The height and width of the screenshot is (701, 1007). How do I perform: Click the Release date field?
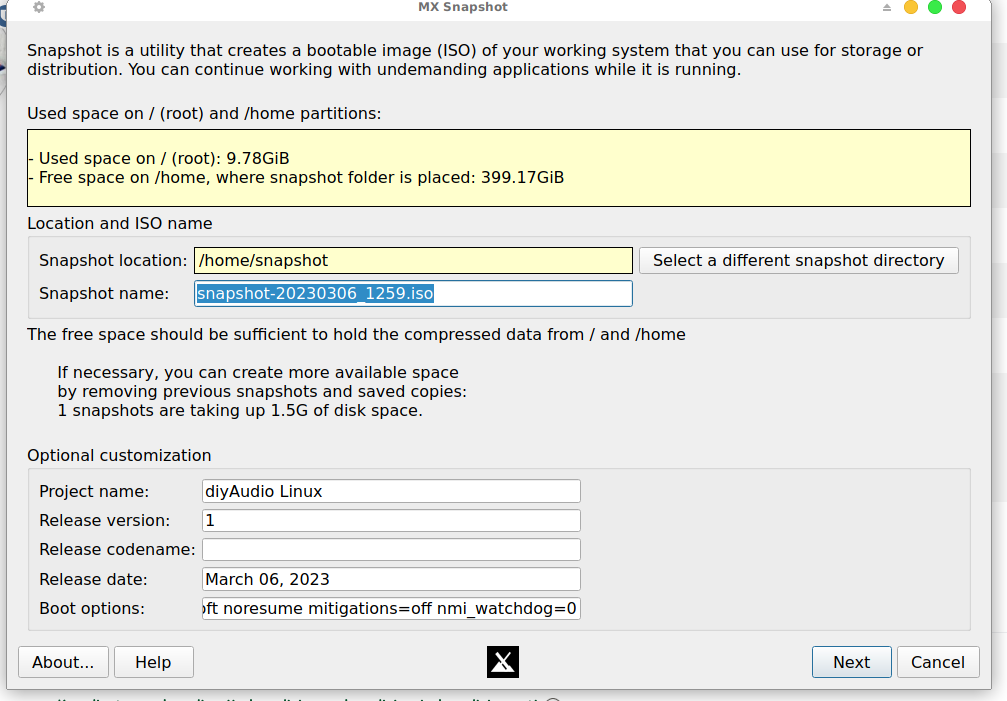(391, 579)
